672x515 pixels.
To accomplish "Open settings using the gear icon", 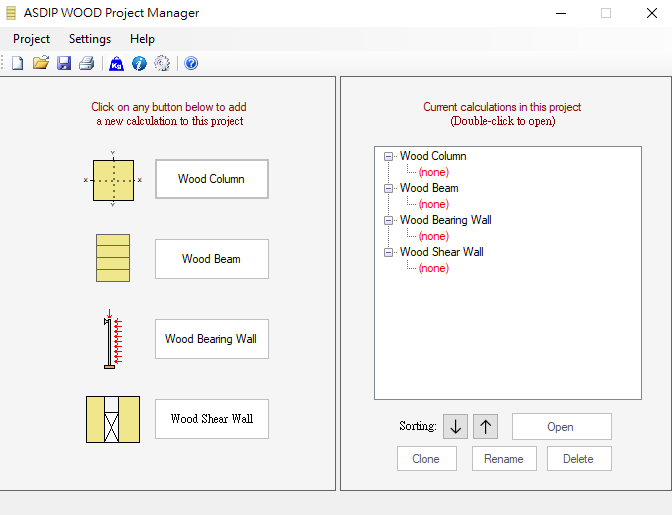I will tap(162, 63).
